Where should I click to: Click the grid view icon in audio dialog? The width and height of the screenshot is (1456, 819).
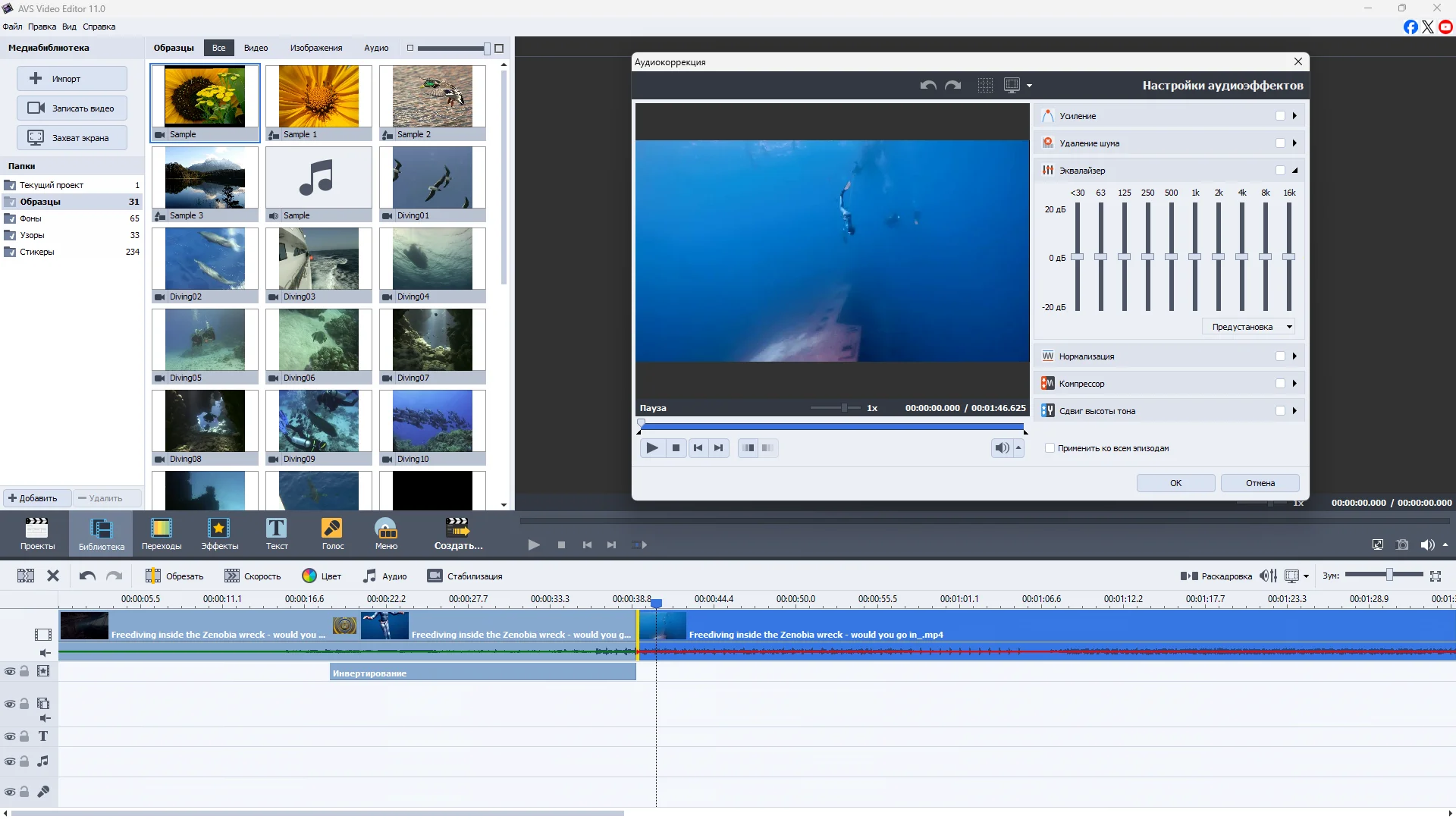click(x=985, y=86)
